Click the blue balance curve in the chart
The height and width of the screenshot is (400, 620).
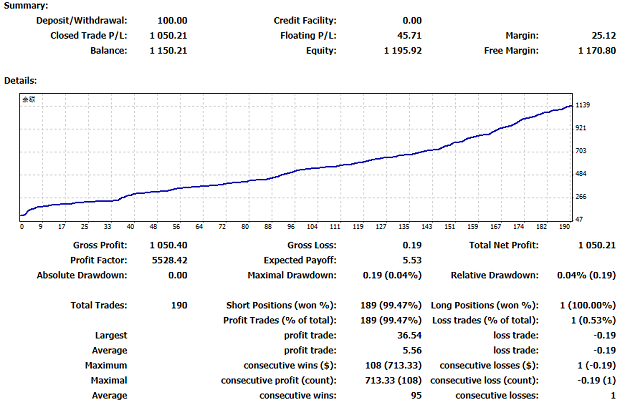point(300,175)
